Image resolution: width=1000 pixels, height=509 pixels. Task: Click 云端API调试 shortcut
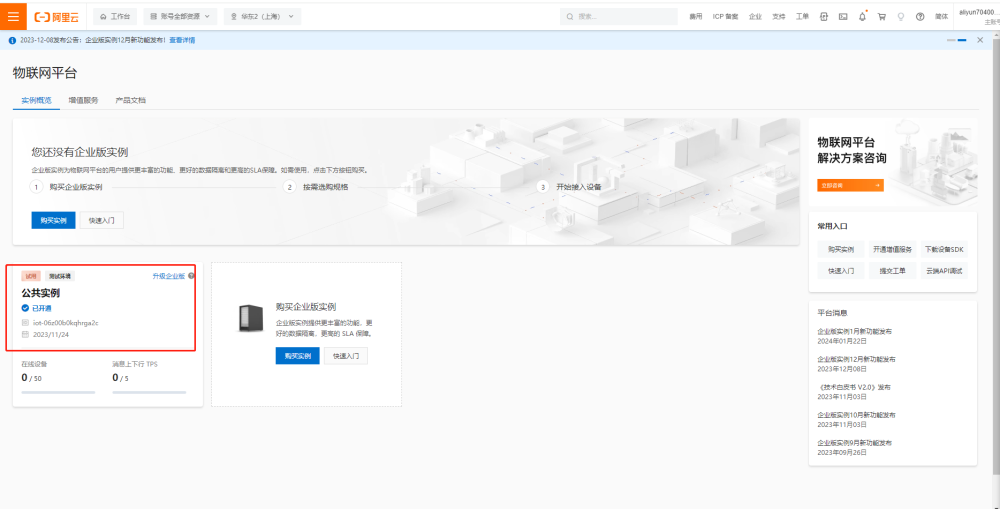click(944, 270)
